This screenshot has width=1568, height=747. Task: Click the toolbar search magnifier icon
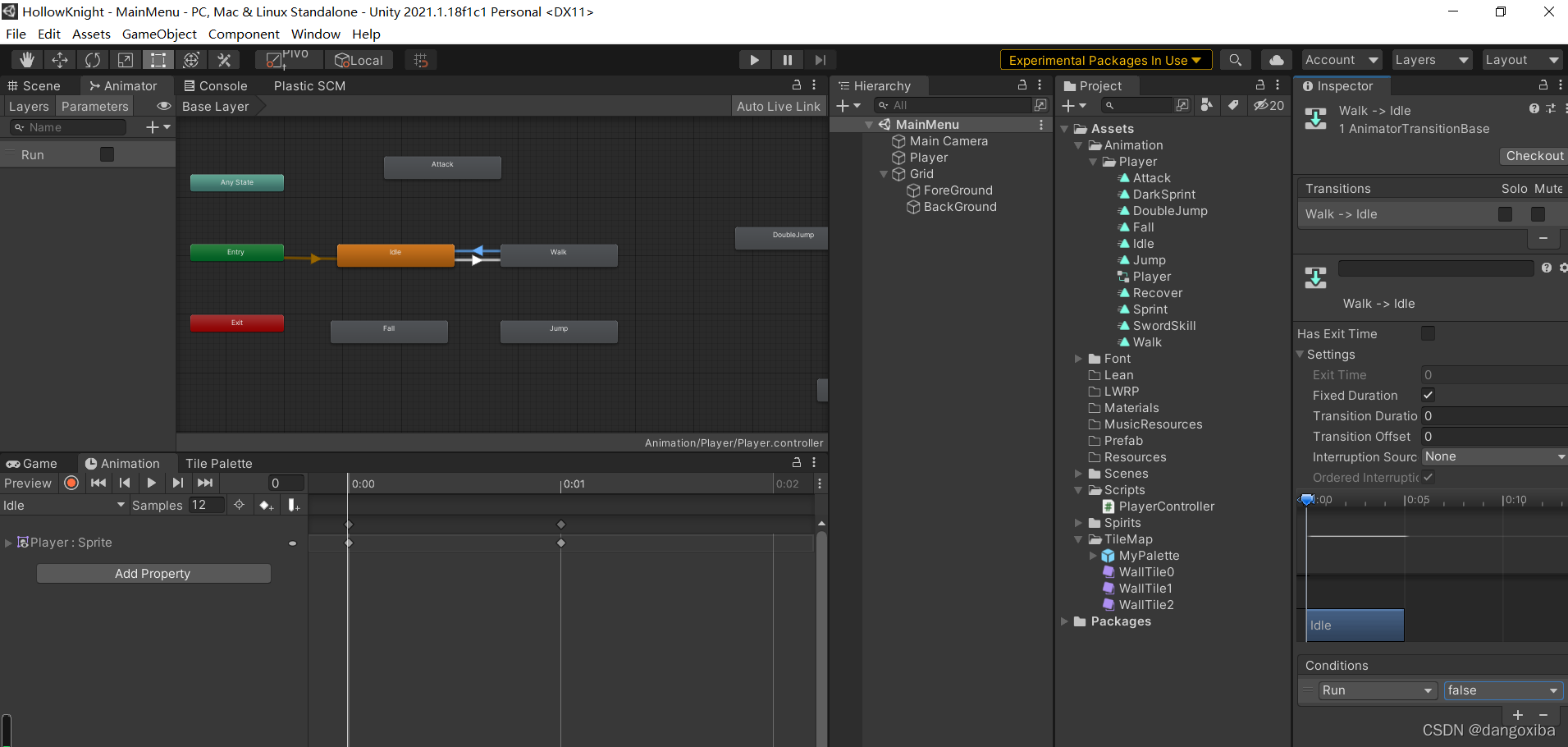1236,59
